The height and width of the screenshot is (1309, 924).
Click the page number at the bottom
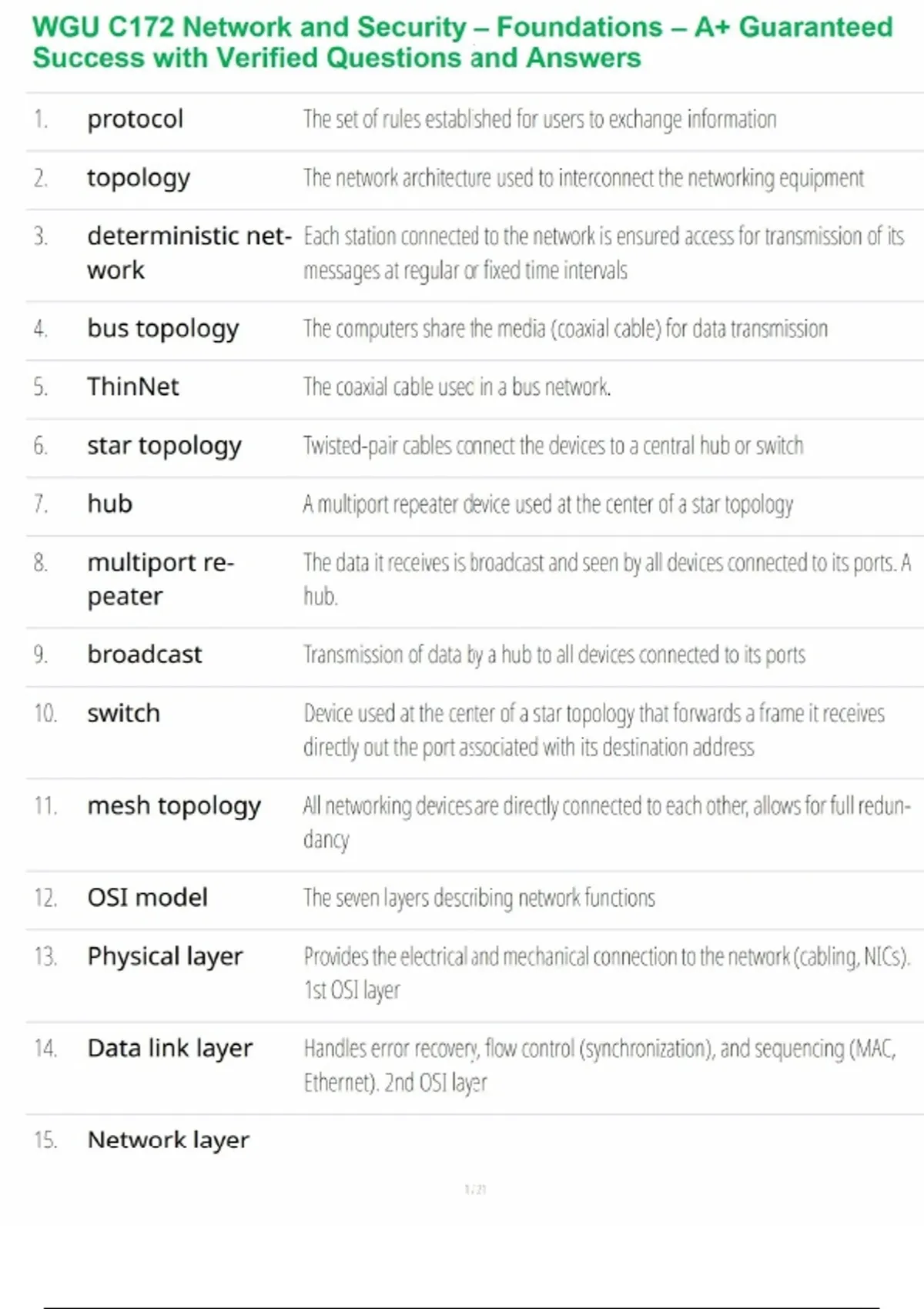(475, 1190)
